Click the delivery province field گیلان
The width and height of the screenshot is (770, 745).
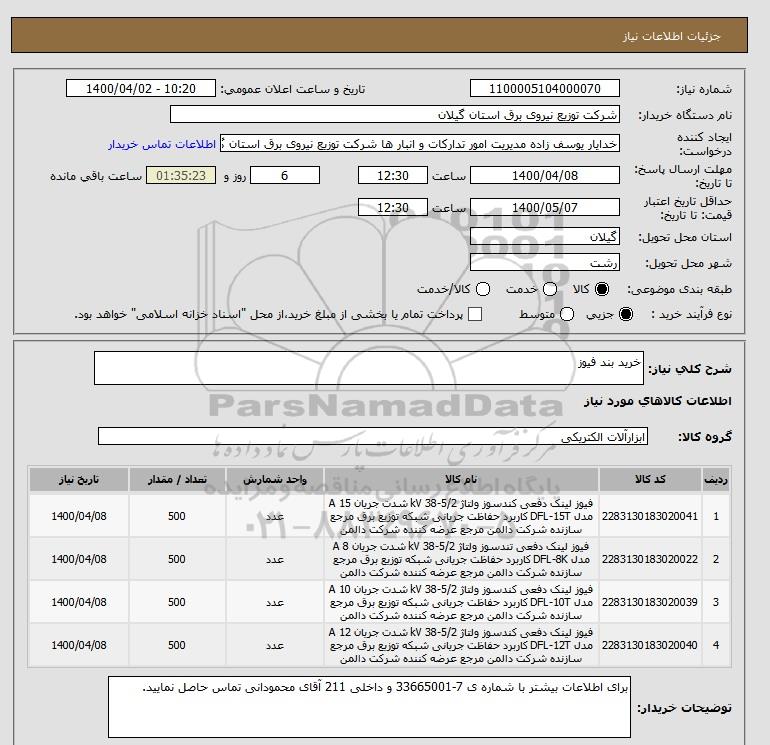(x=545, y=237)
